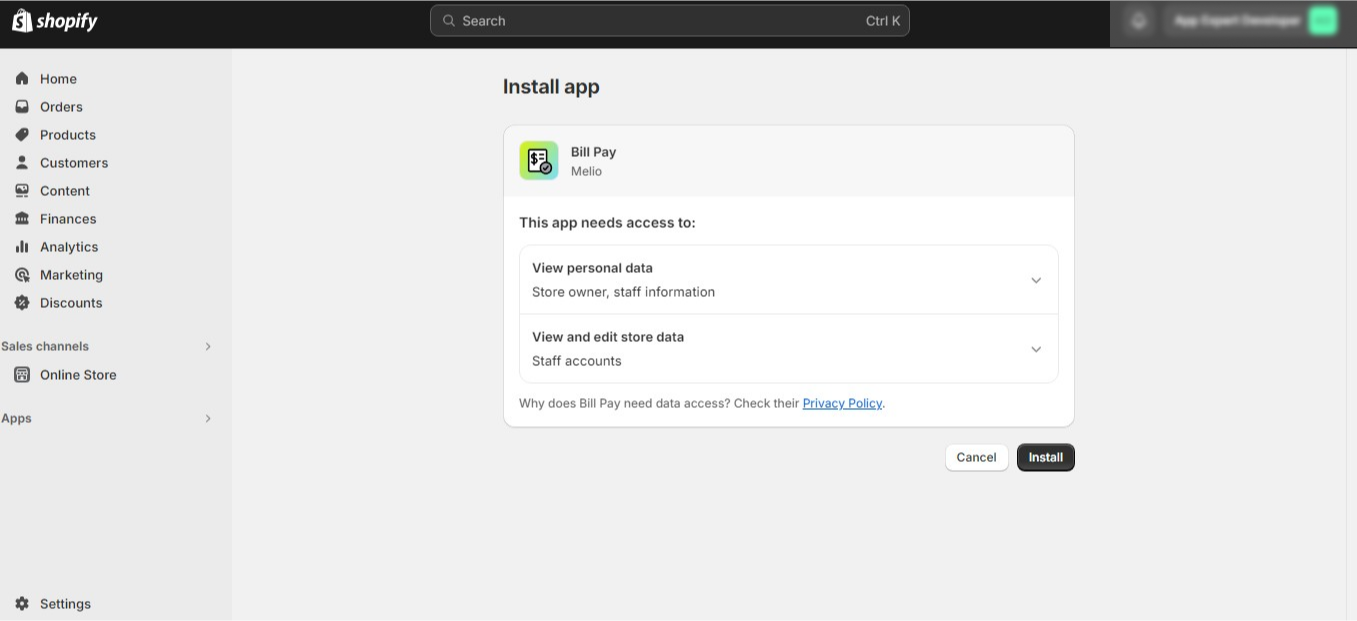1357x621 pixels.
Task: Click the Finances bank icon
Action: click(22, 218)
